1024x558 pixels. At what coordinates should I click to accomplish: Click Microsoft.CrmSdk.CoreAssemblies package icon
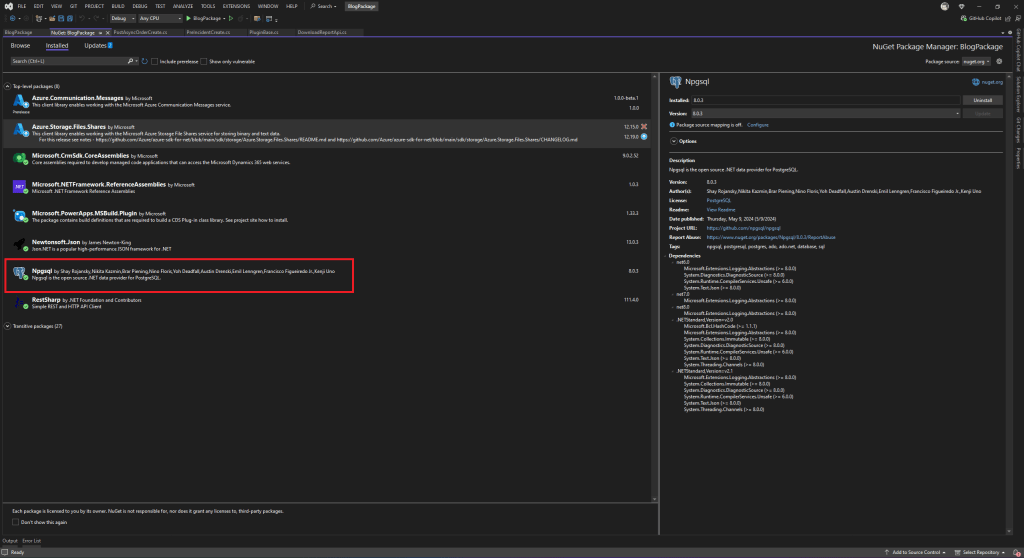[20, 159]
